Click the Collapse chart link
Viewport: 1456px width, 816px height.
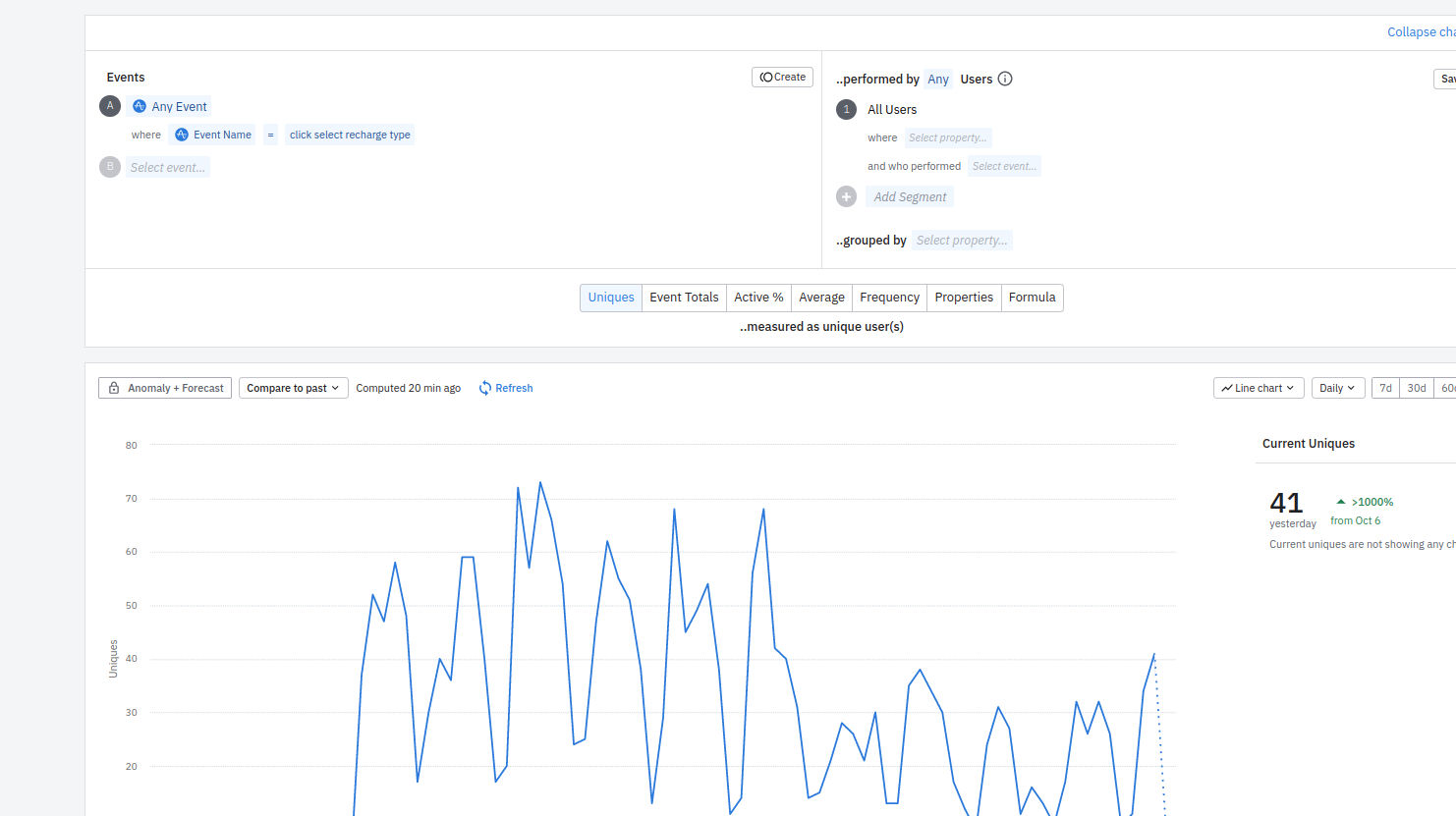click(1421, 32)
